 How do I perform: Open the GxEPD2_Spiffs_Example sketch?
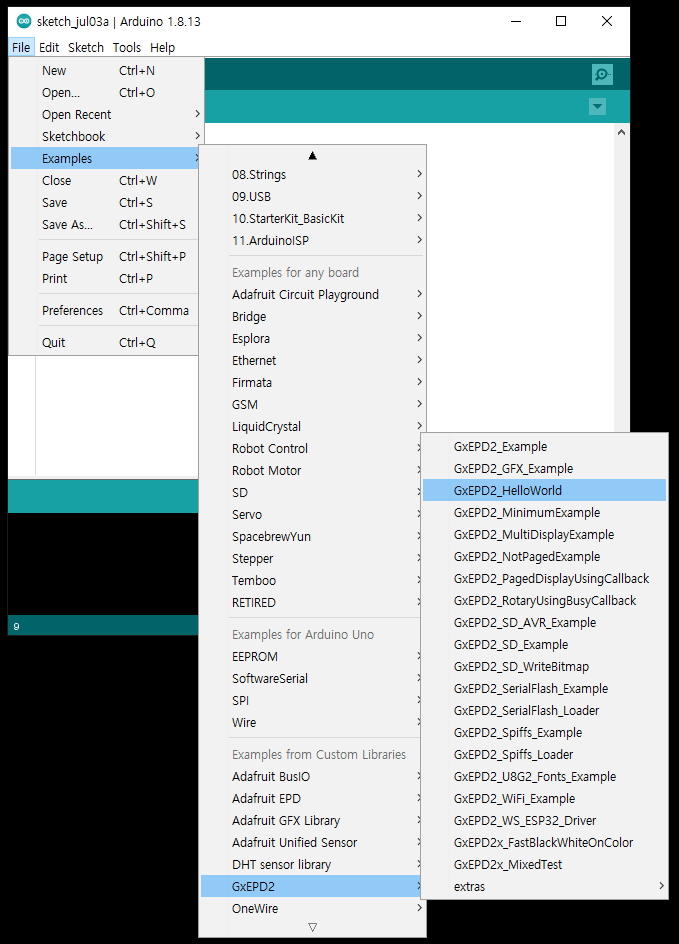[545, 733]
